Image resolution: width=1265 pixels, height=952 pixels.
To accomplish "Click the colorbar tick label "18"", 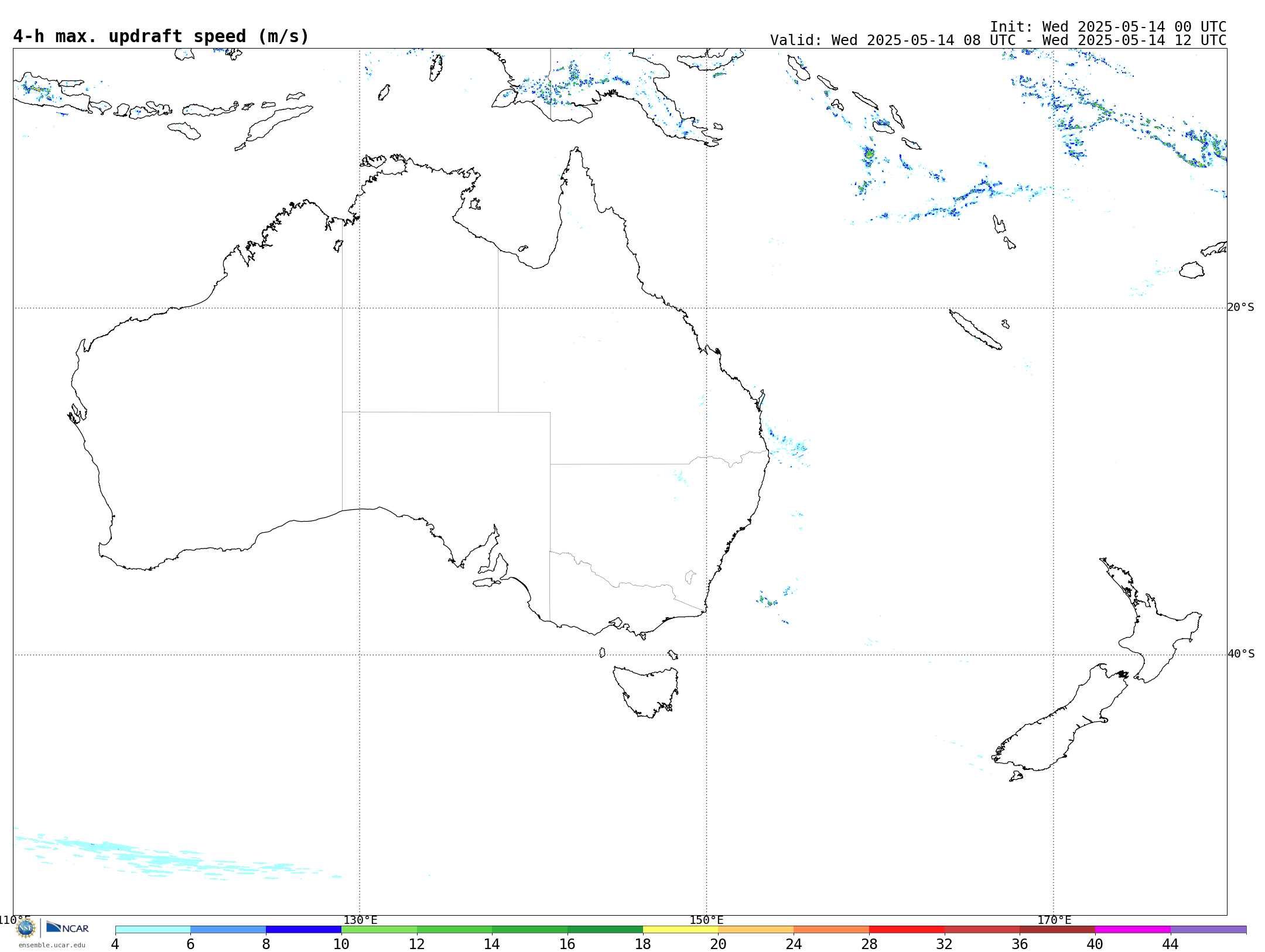I will point(643,944).
